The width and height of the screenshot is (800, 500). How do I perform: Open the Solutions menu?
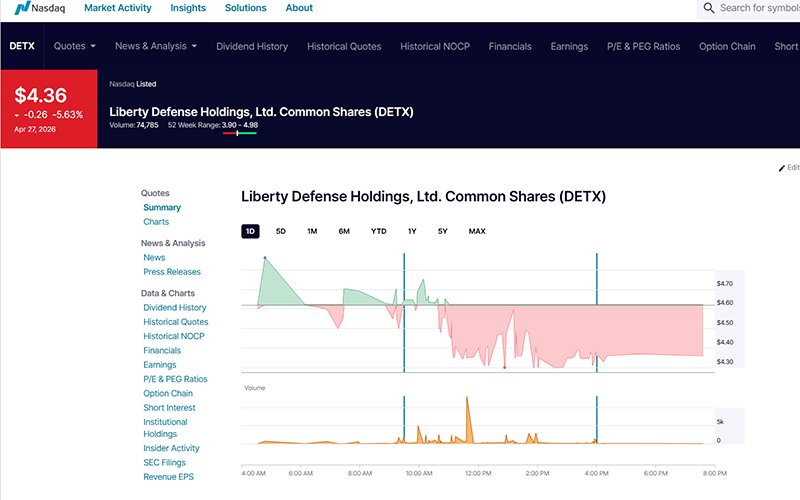pos(245,8)
